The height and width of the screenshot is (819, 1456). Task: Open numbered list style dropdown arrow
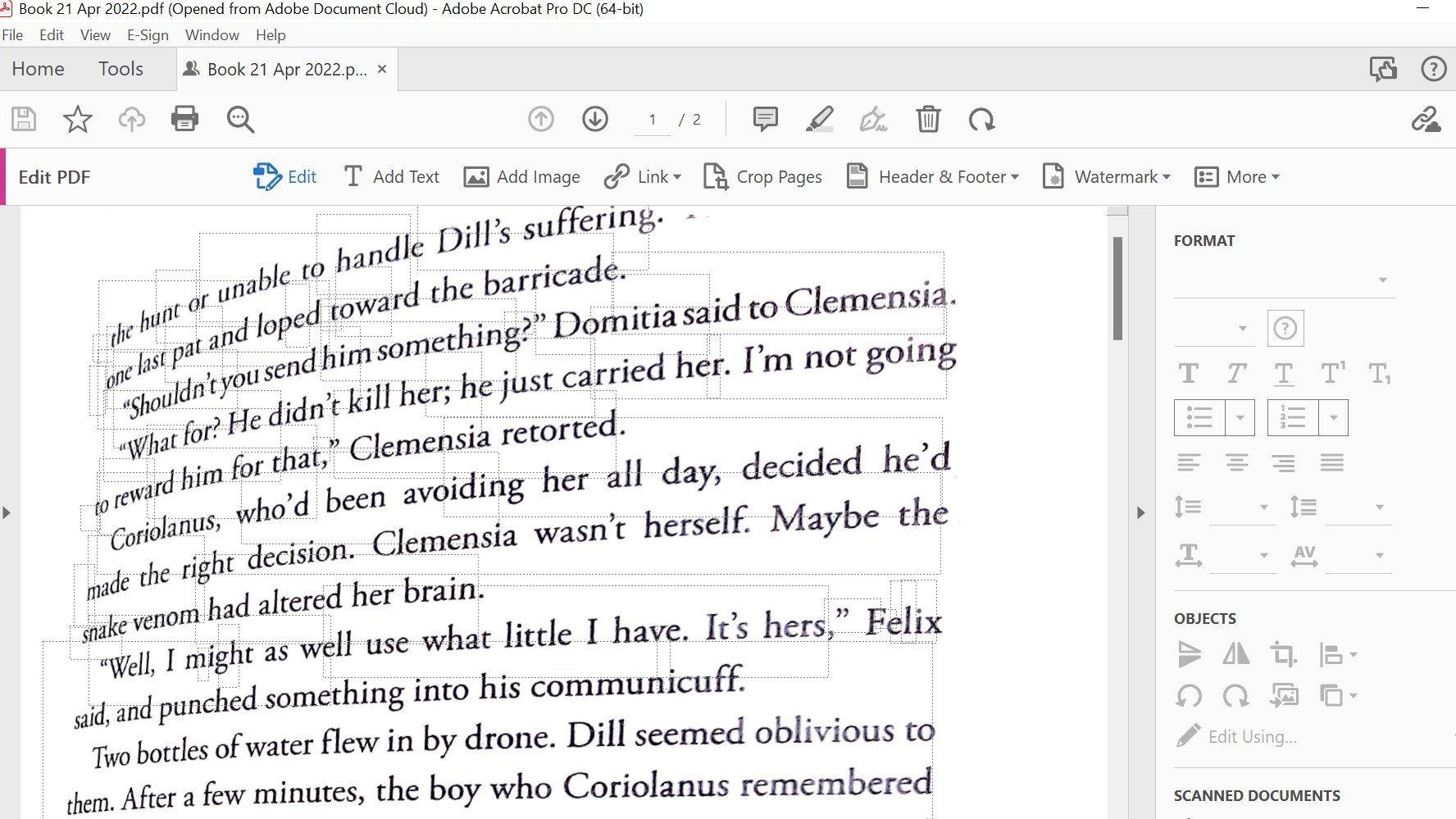coord(1334,418)
